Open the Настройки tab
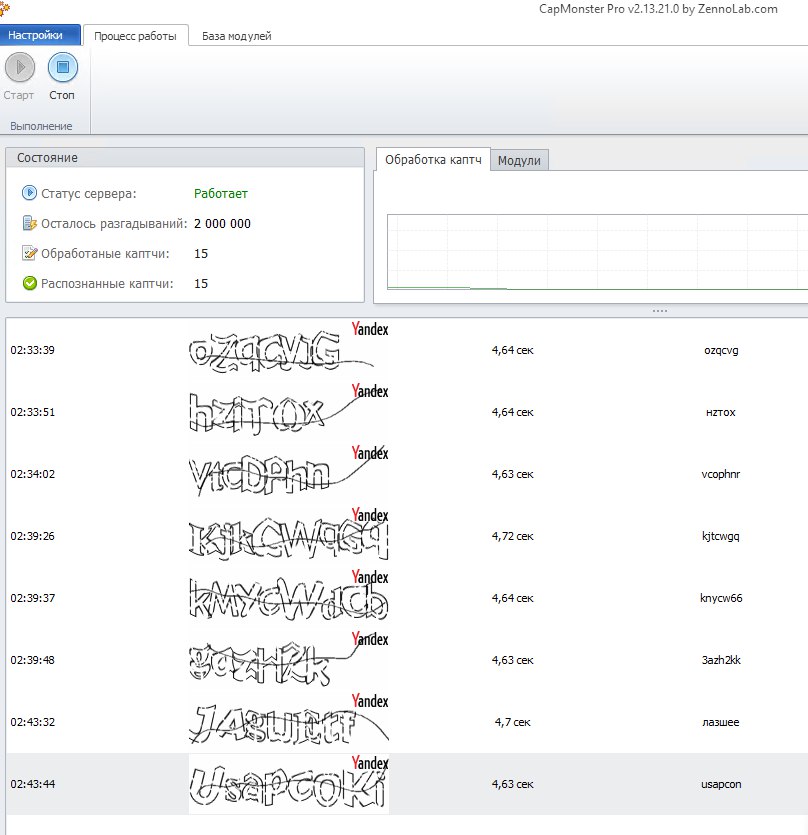 click(x=41, y=35)
